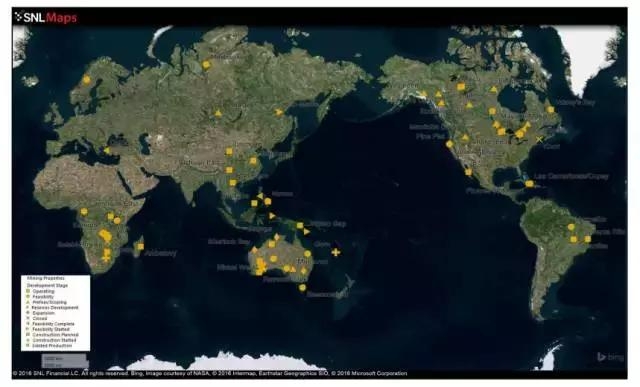The image size is (640, 387).
Task: Select the yellow X closed-mine marker
Action: click(x=540, y=140)
